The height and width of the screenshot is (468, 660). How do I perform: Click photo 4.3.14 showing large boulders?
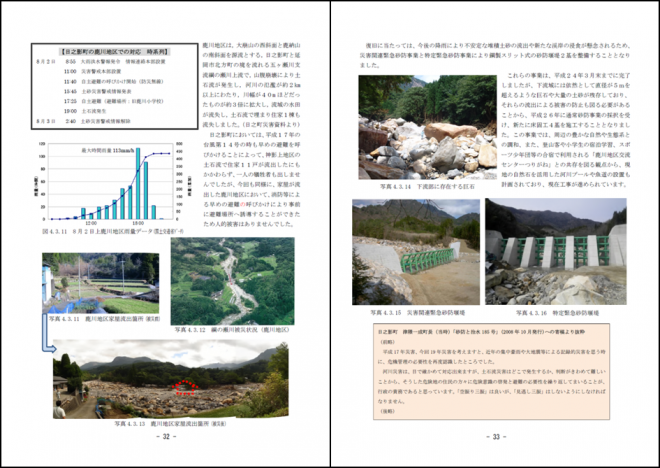pyautogui.click(x=427, y=128)
